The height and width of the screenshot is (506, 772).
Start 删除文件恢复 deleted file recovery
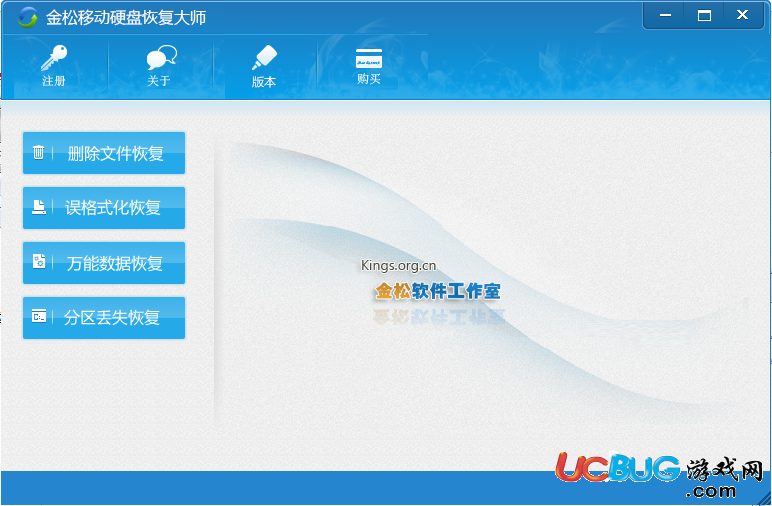point(104,153)
